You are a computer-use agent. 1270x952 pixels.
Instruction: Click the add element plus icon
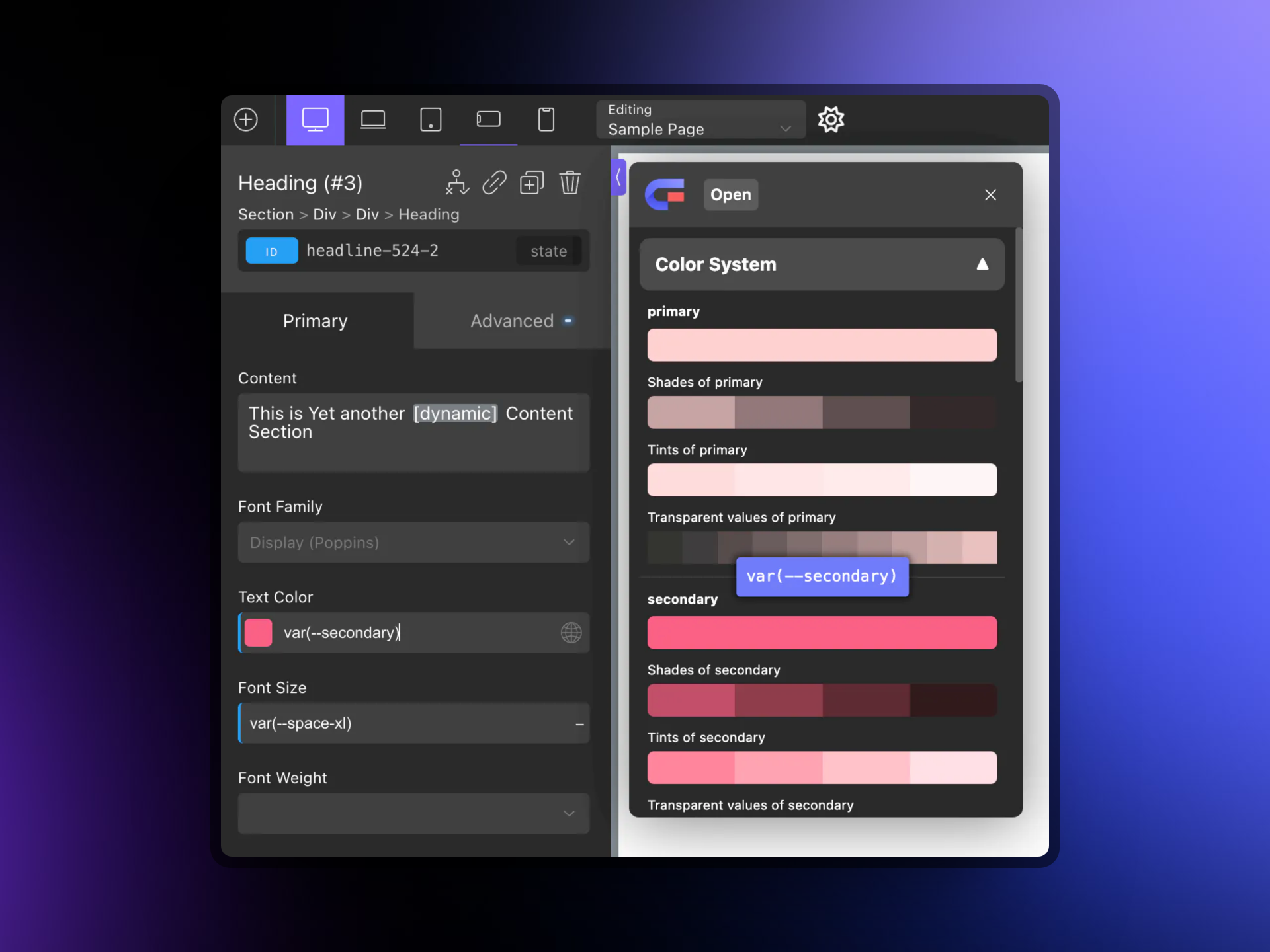click(246, 120)
